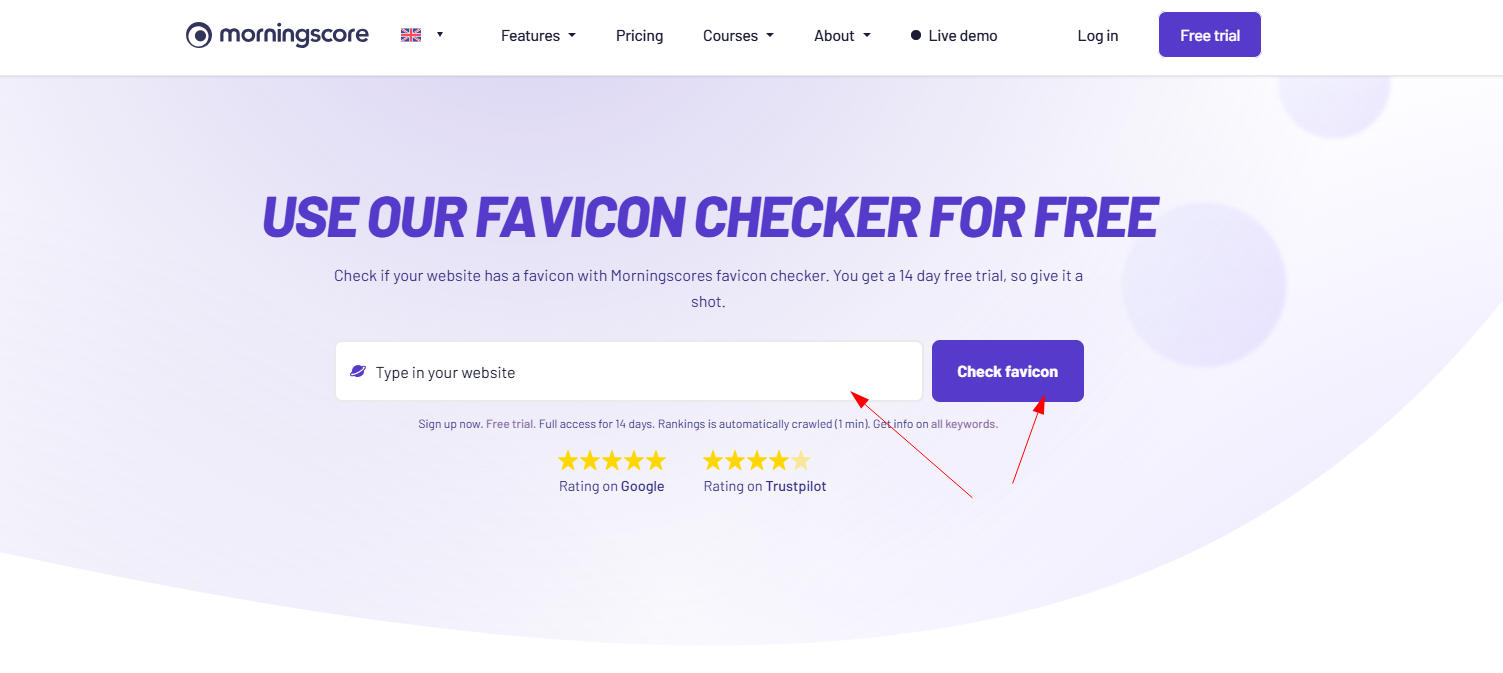This screenshot has width=1503, height=673.
Task: Open the Live demo menu item
Action: click(962, 35)
